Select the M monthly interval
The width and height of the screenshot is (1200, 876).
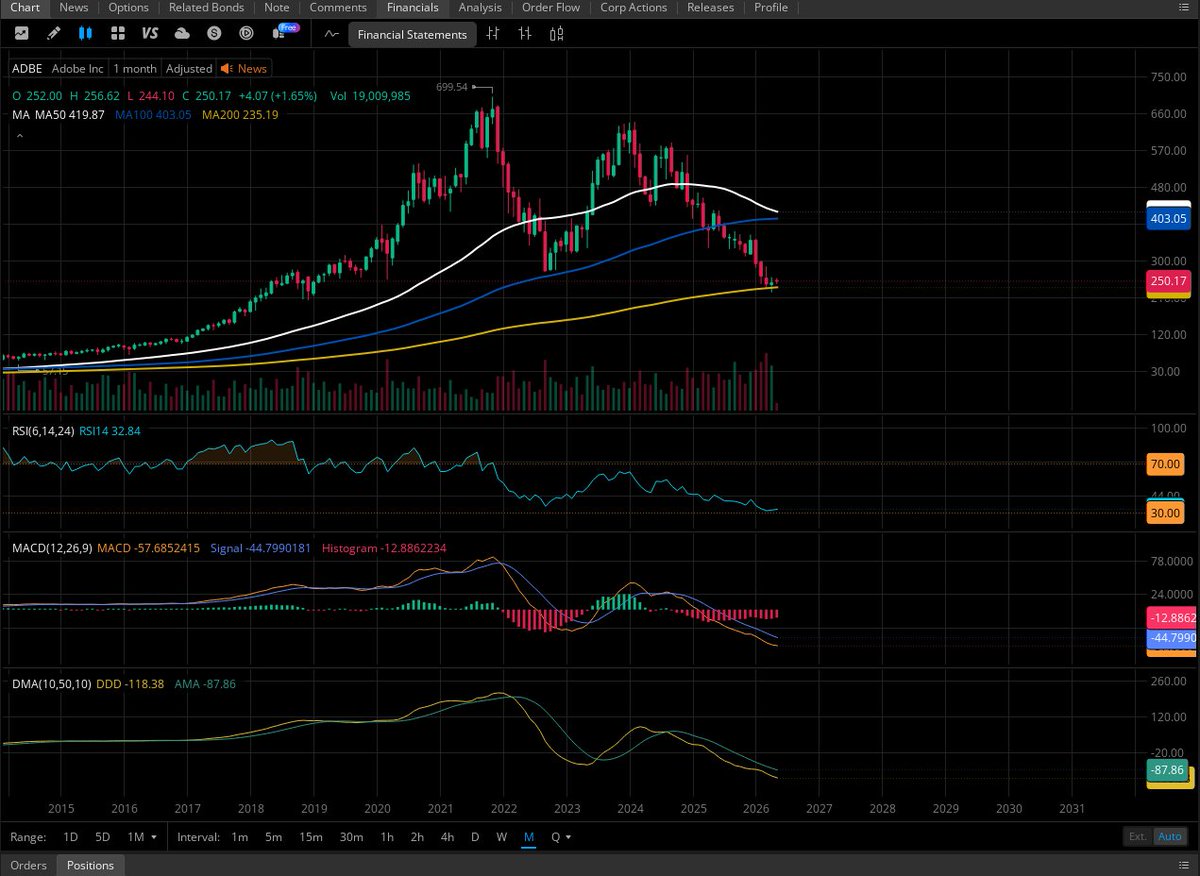point(529,836)
